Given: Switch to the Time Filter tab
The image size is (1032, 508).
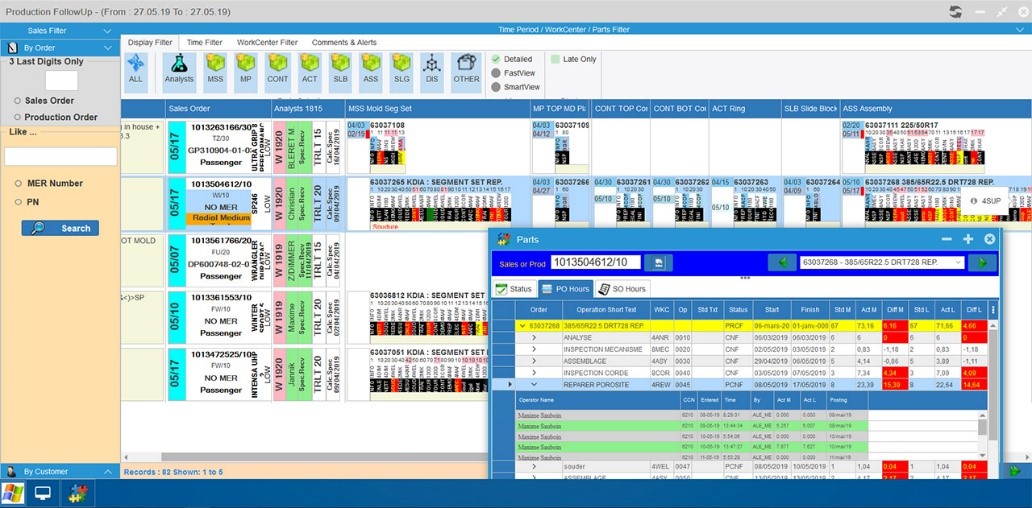Looking at the screenshot, I should point(204,42).
